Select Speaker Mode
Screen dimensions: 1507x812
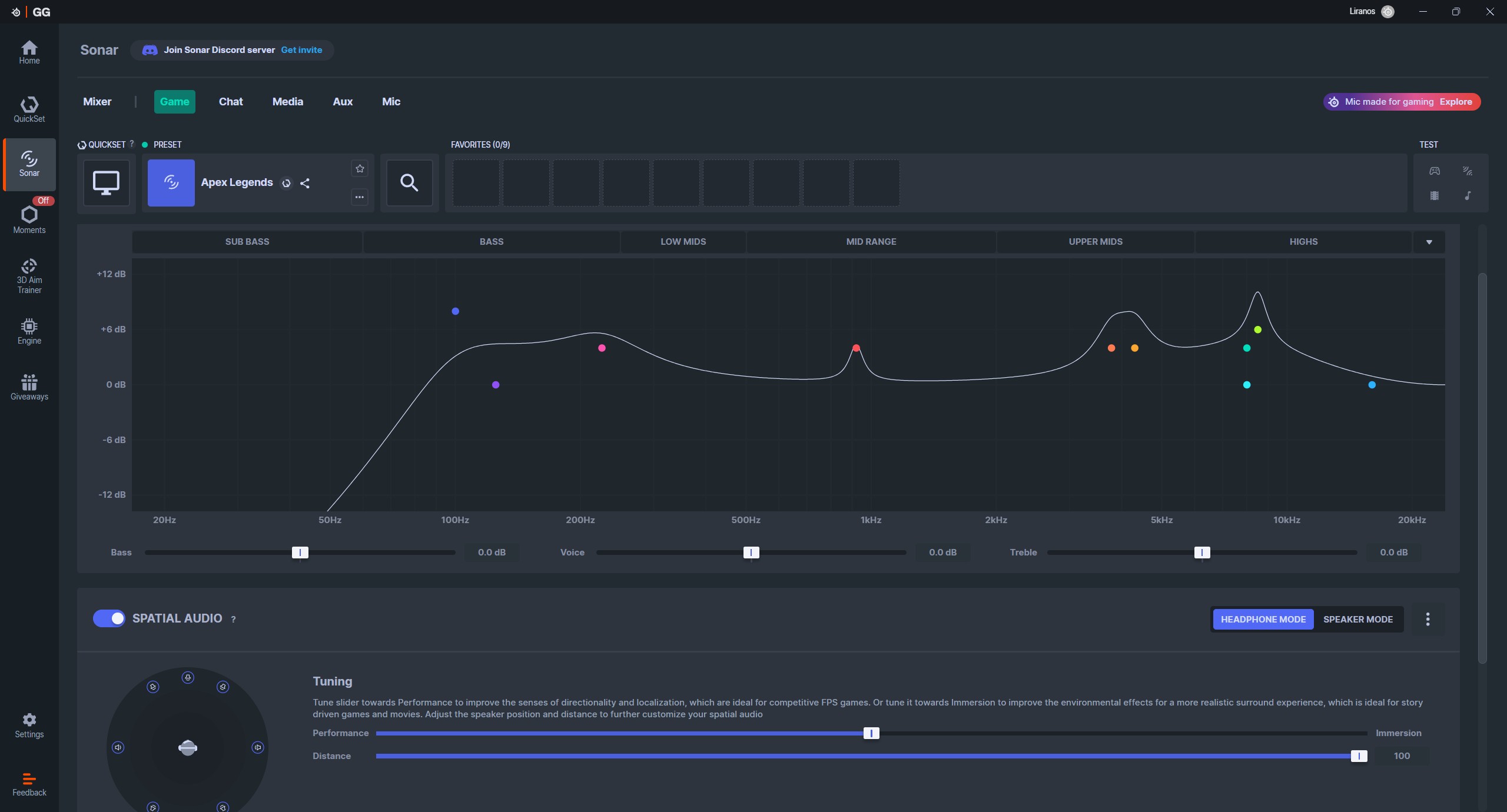[1357, 619]
